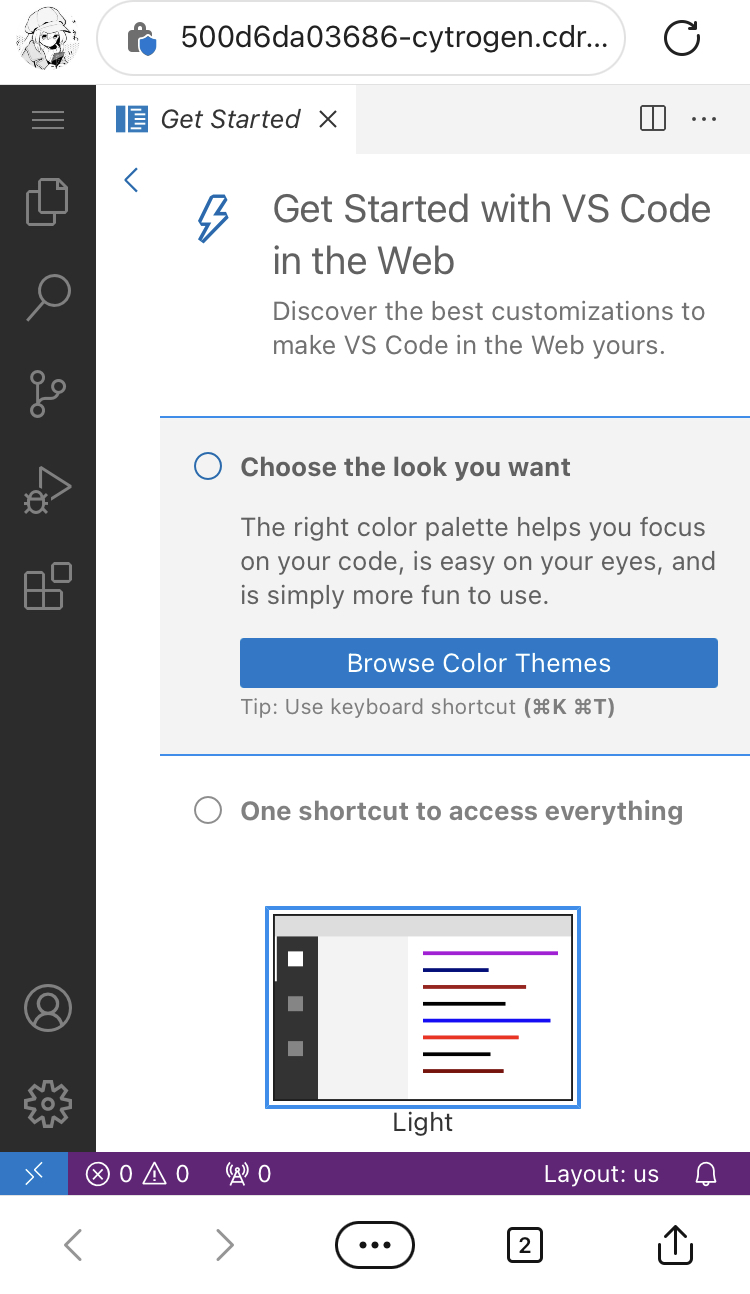
Task: Click Layout: us in the status bar
Action: [602, 1173]
